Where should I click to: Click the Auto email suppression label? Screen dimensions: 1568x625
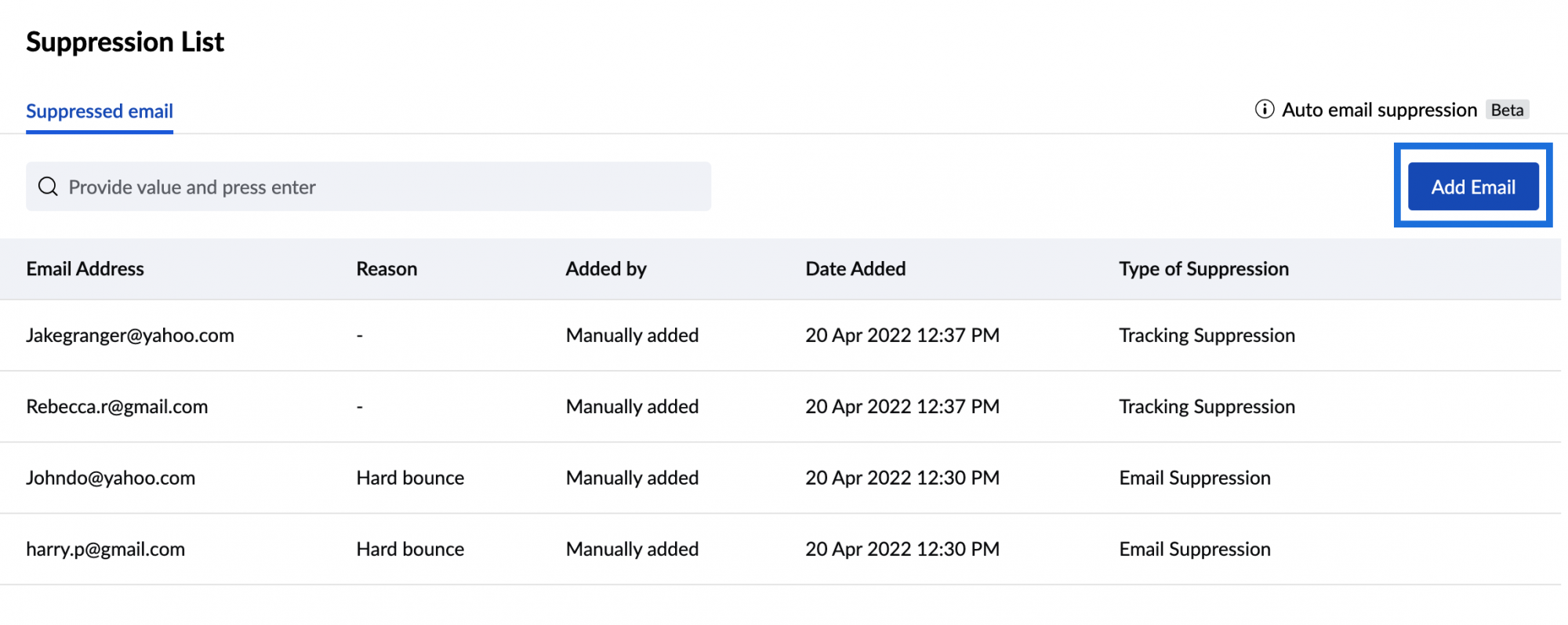[x=1379, y=110]
